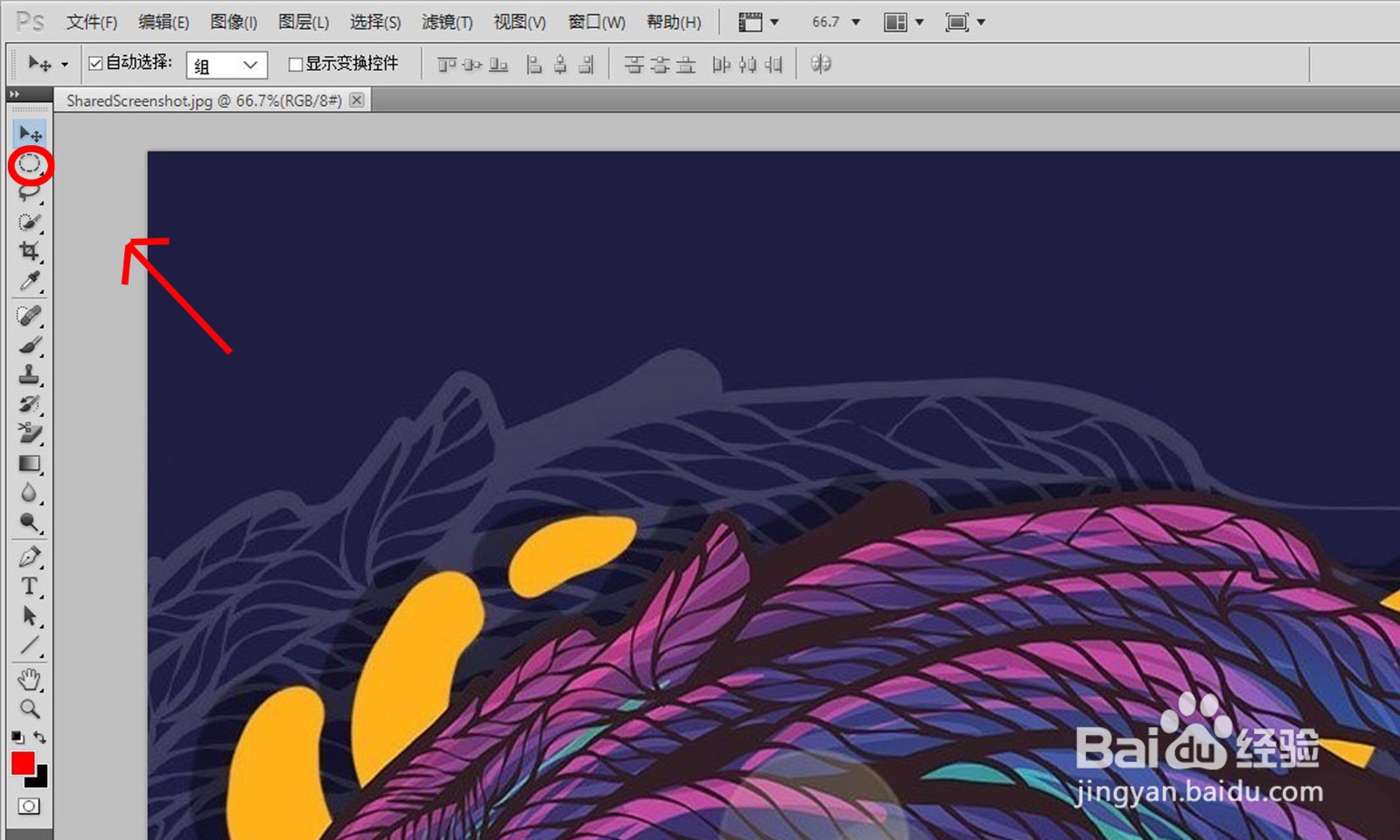The image size is (1400, 840).
Task: Select the Move tool in toolbox
Action: 30,134
